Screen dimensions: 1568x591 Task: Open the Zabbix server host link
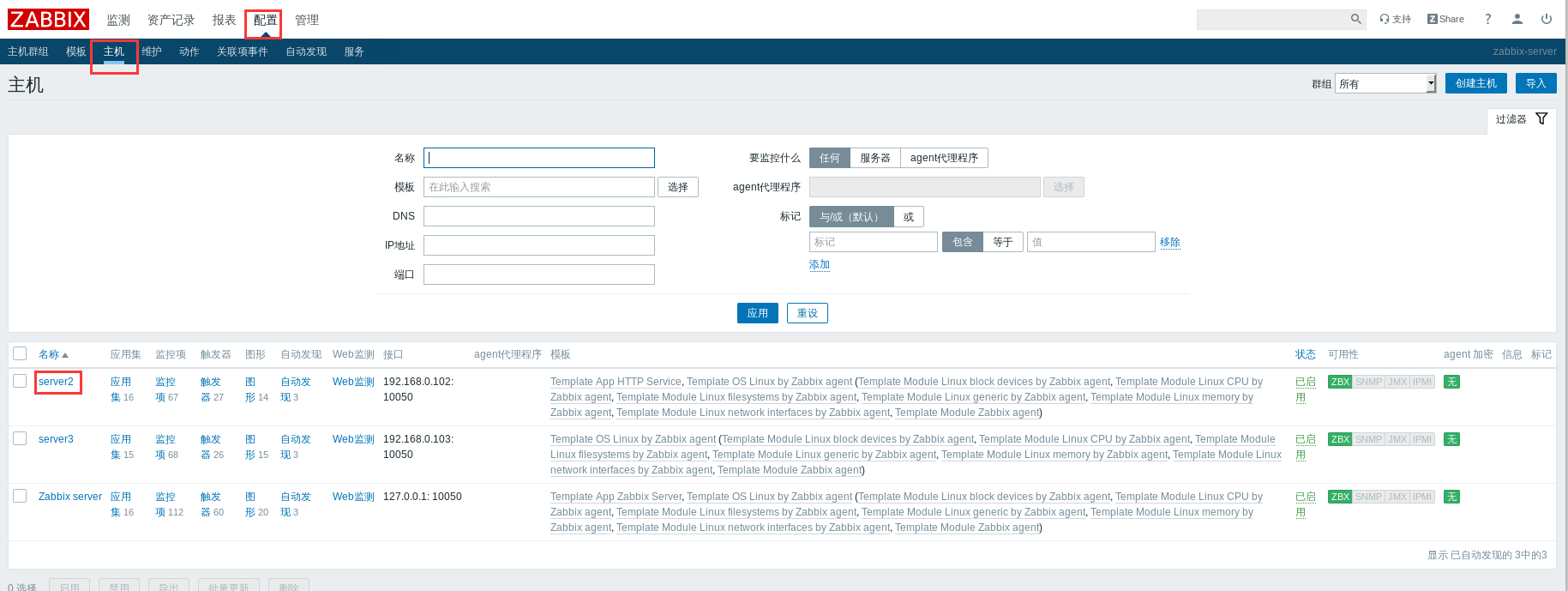70,497
